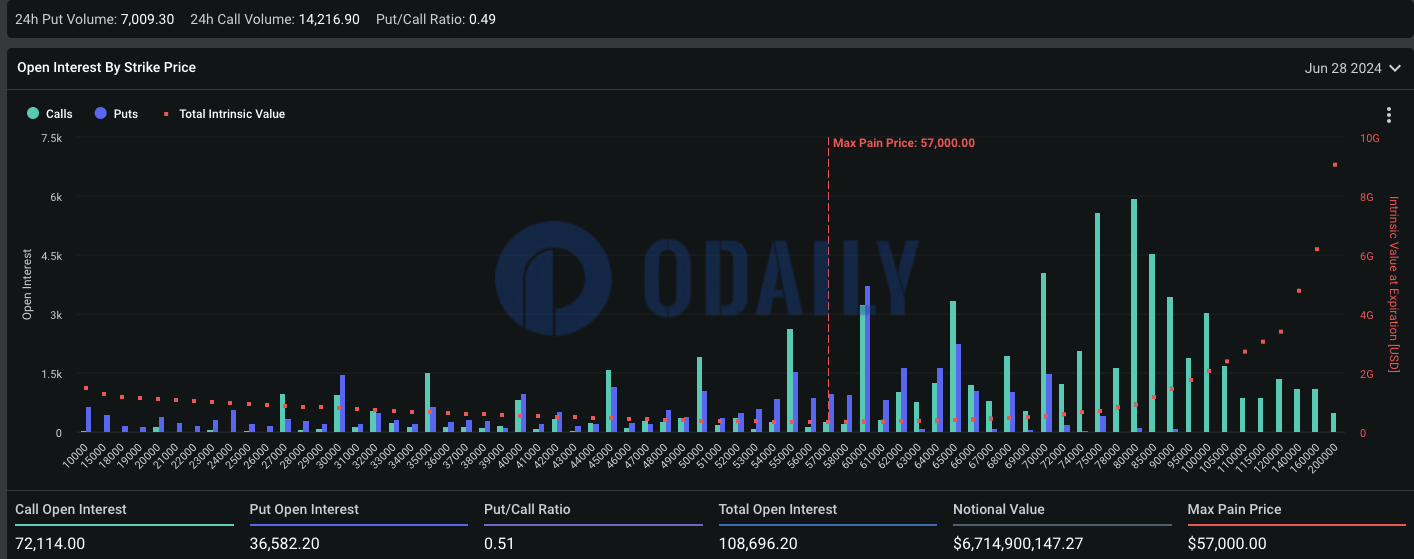Select the Calls bar at strike 55000
The image size is (1414, 559).
789,380
